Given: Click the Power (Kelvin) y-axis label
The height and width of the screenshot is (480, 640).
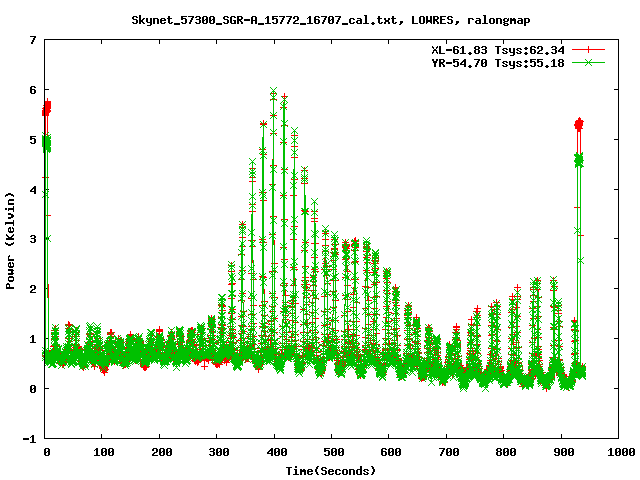Looking at the screenshot, I should (x=10, y=241).
